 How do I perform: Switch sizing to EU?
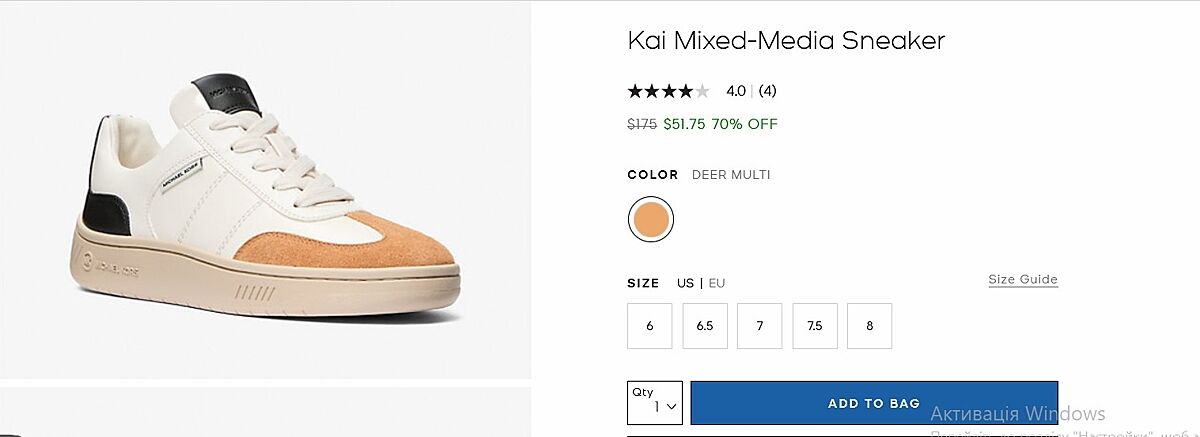(717, 283)
